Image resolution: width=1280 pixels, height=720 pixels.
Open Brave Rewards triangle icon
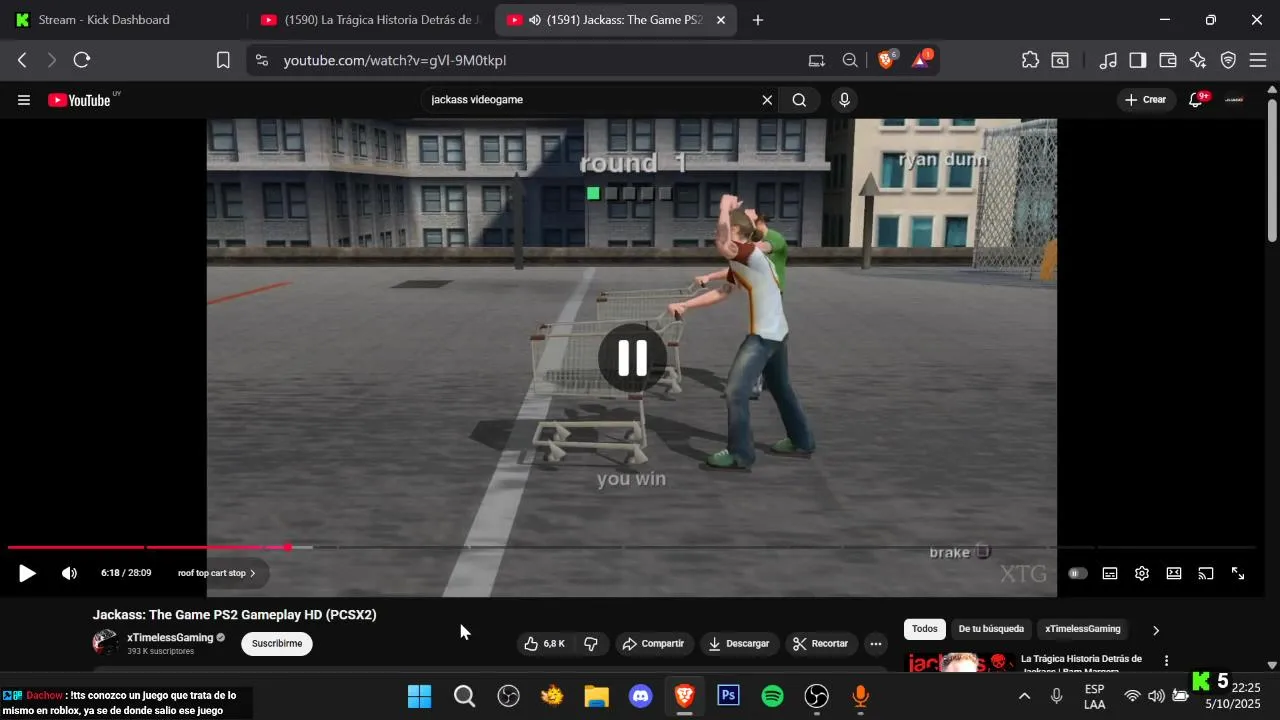(x=921, y=60)
